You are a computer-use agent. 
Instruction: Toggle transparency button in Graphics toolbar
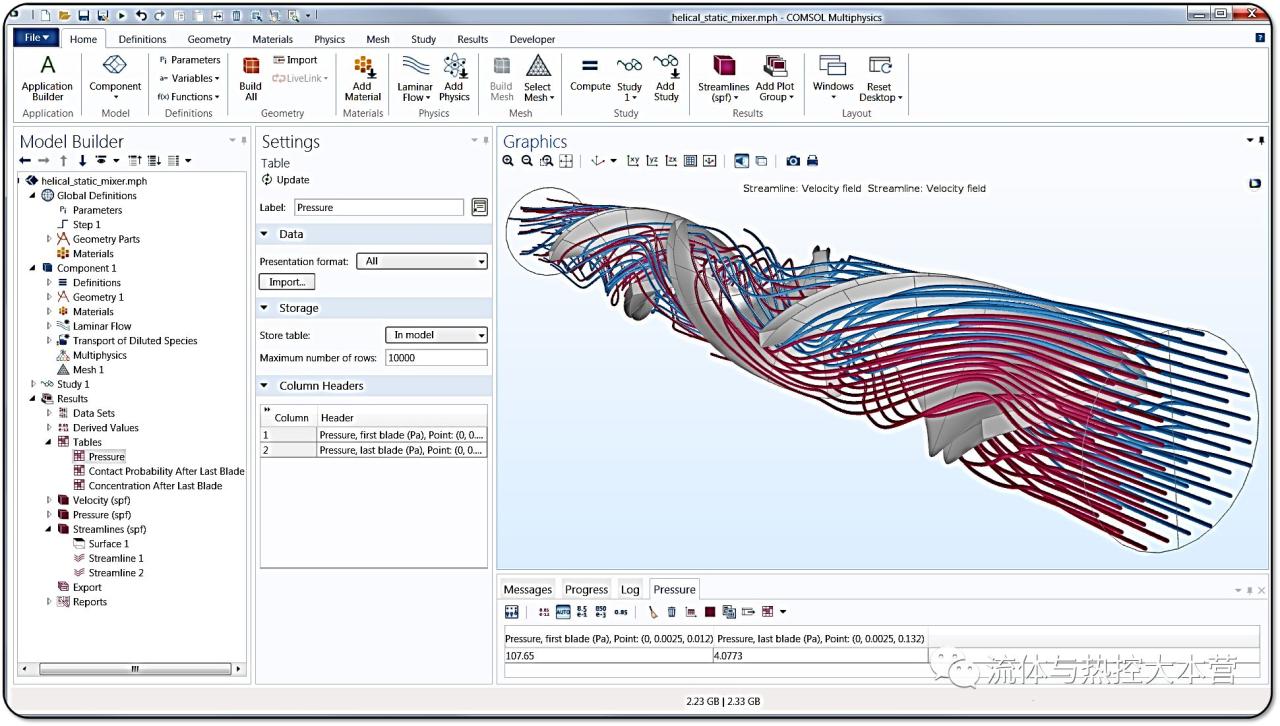point(761,161)
